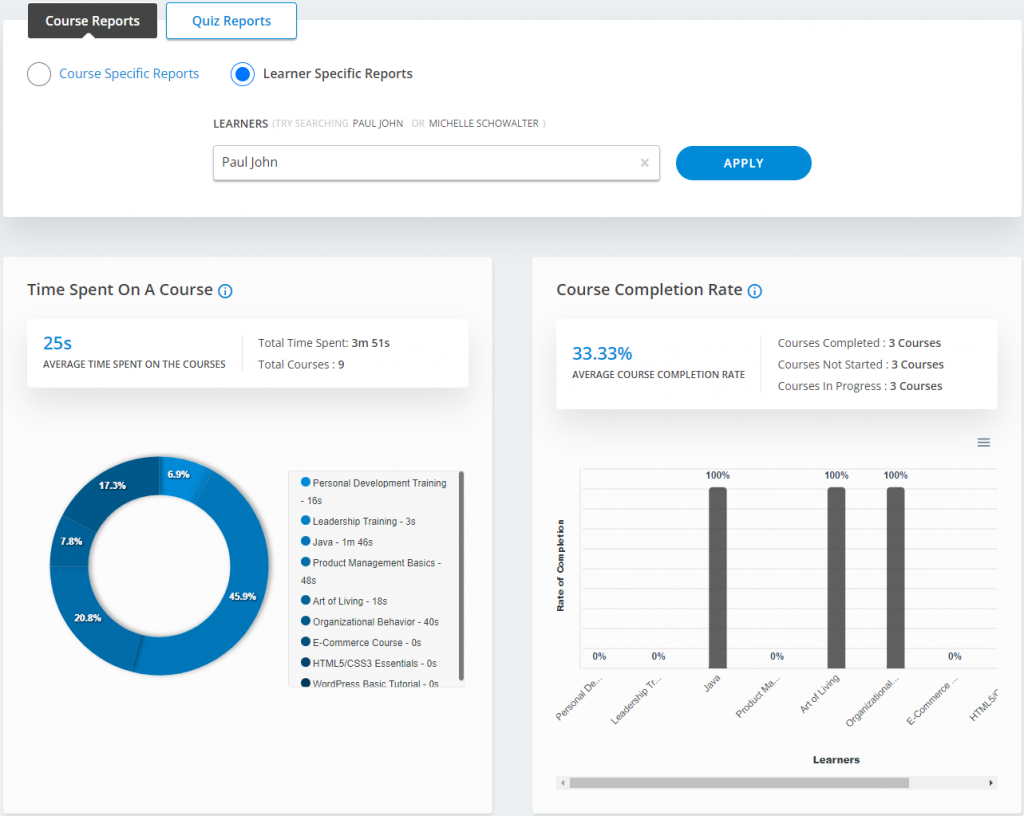Click PAUL JOHN search suggestion
The image size is (1024, 816).
377,123
